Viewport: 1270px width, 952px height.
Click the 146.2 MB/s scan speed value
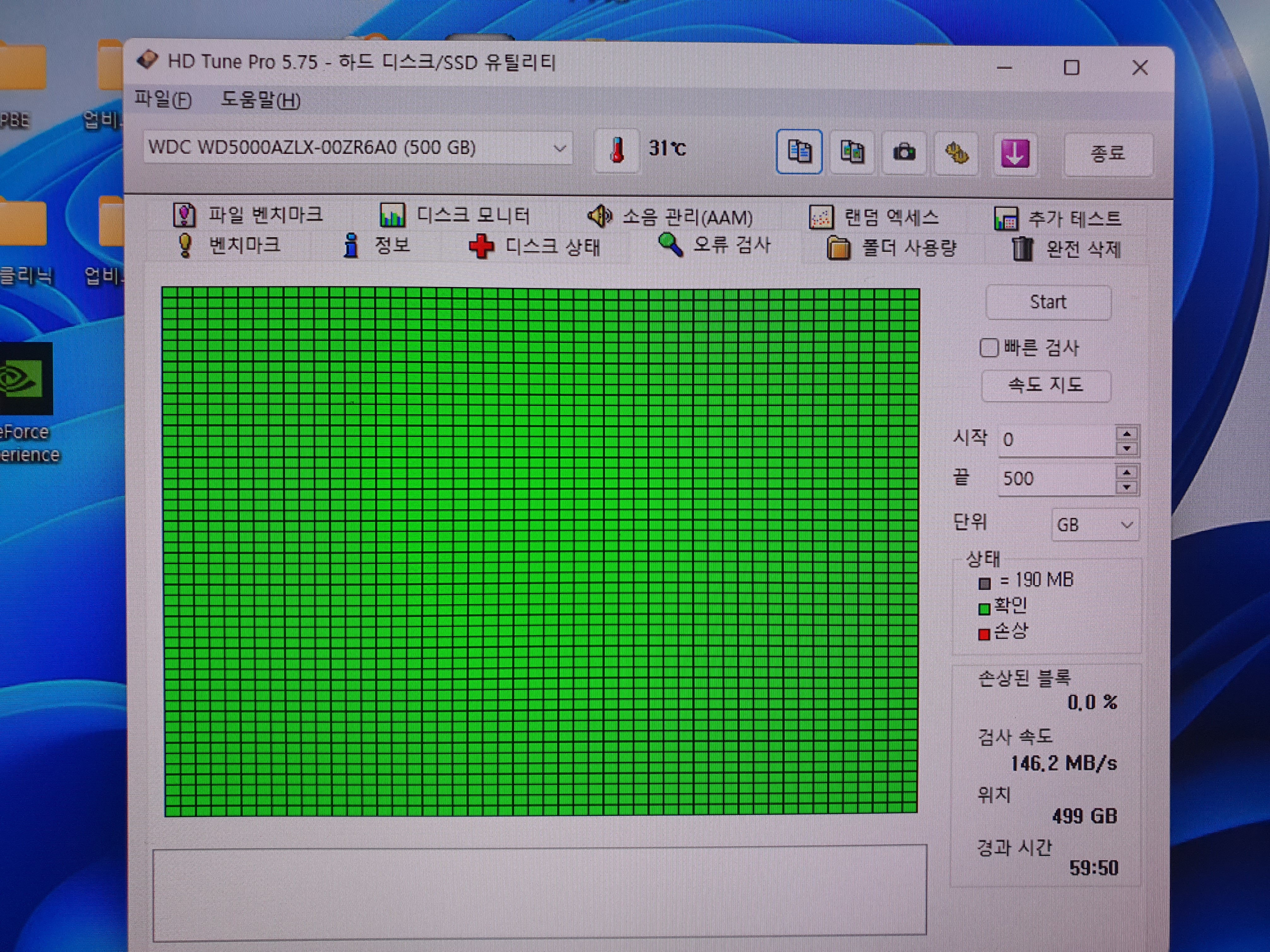click(1064, 763)
